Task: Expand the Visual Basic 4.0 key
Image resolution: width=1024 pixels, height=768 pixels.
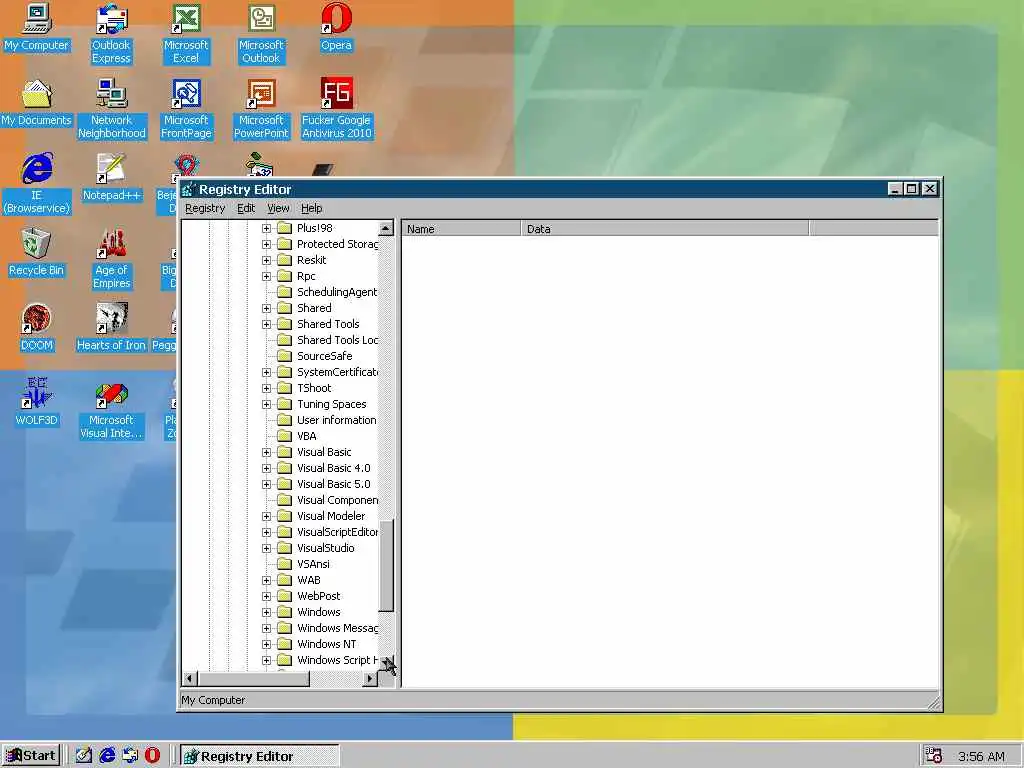Action: tap(266, 468)
